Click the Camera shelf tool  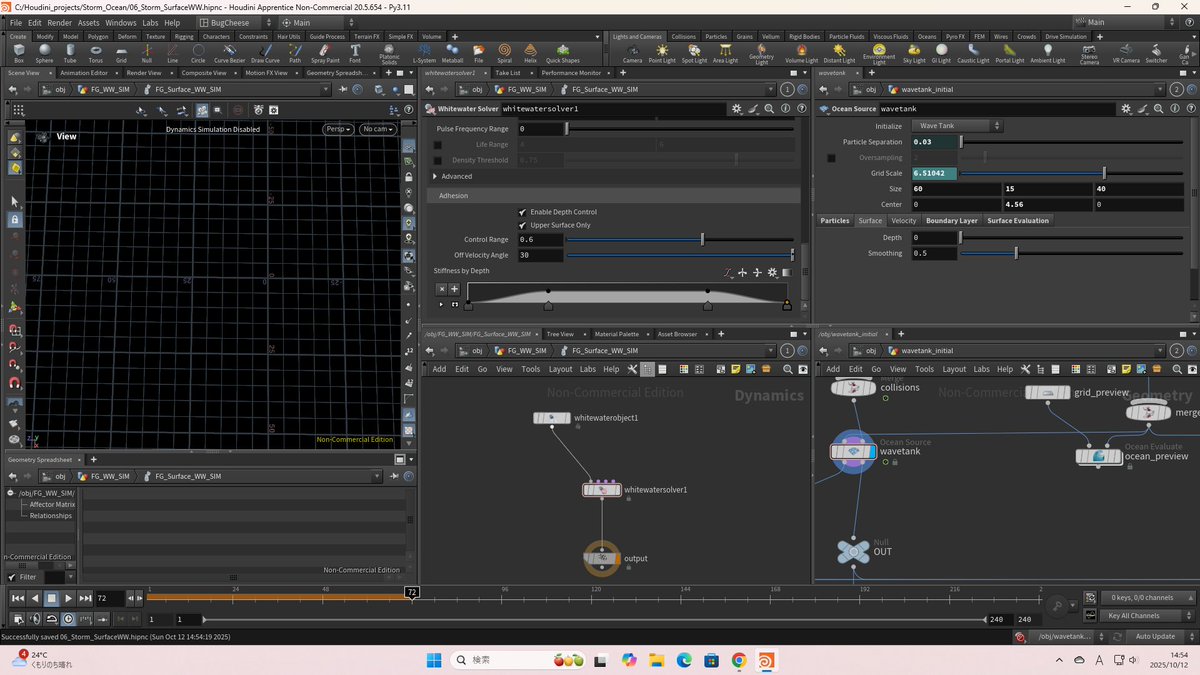click(x=632, y=53)
